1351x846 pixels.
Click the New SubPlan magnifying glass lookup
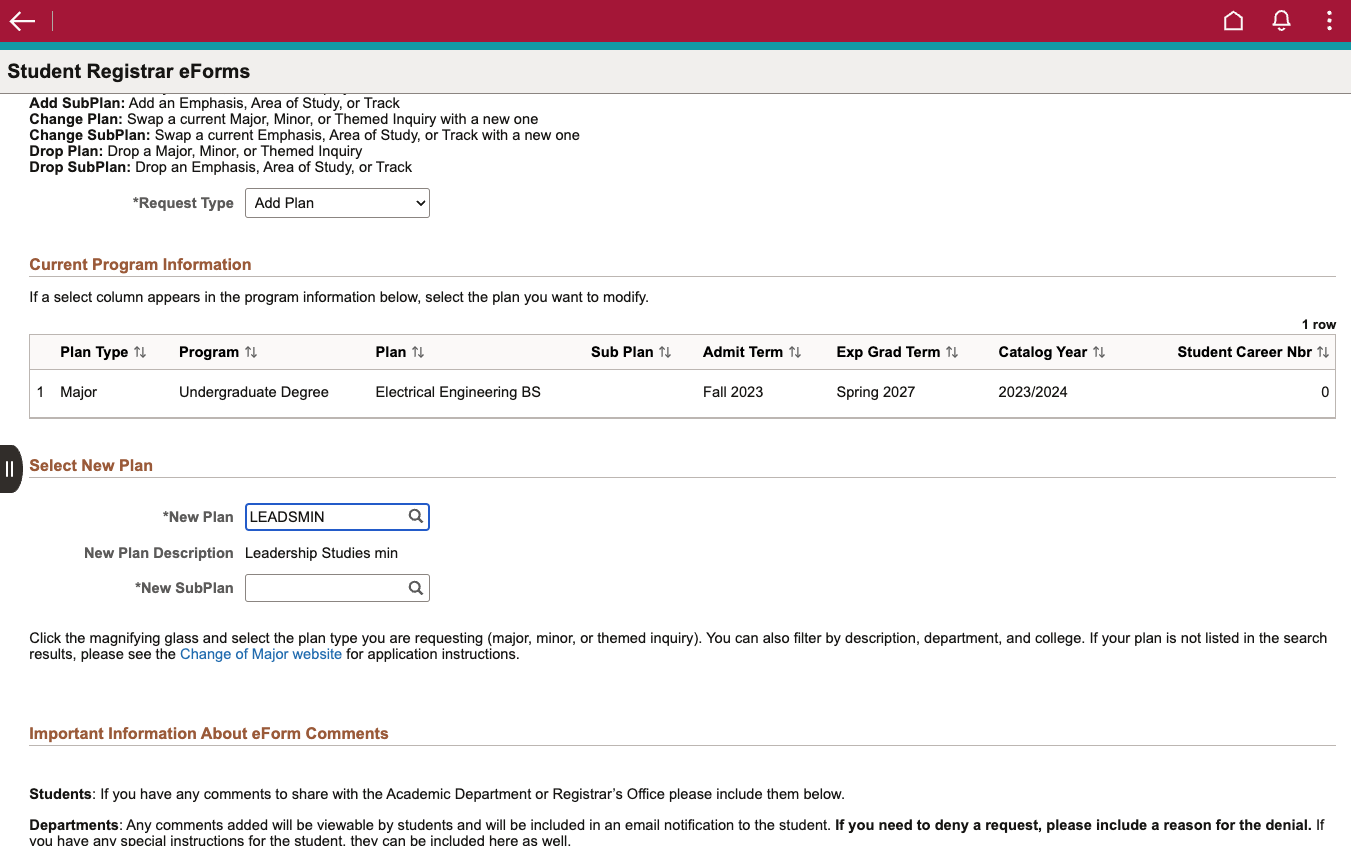coord(416,588)
